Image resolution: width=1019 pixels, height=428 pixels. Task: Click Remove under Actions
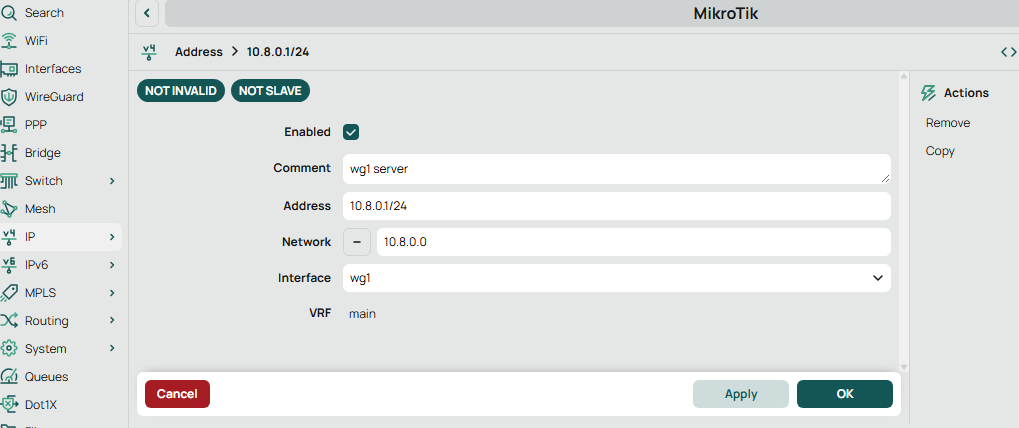[x=948, y=123]
